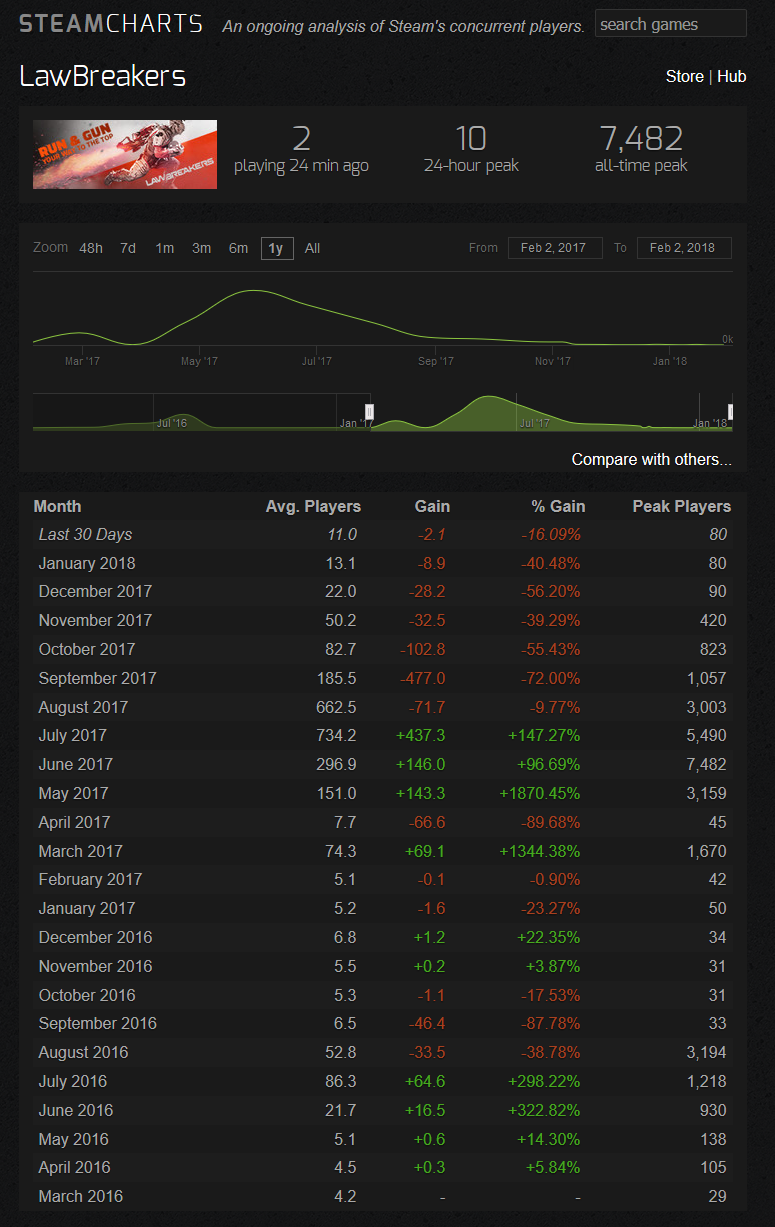775x1227 pixels.
Task: Select October 2017 gain -102.8
Action: click(x=423, y=650)
